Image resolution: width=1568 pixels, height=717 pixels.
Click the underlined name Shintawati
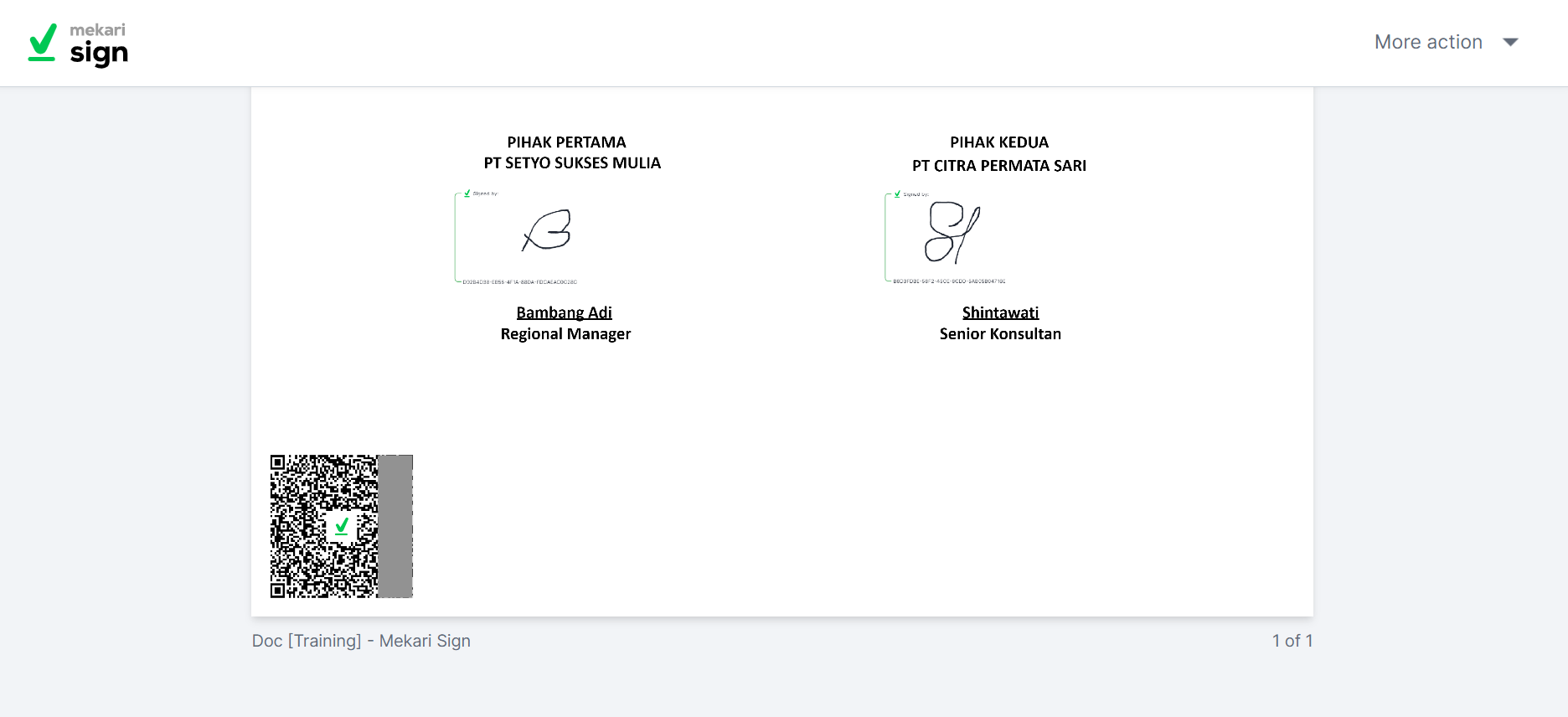tap(1000, 312)
